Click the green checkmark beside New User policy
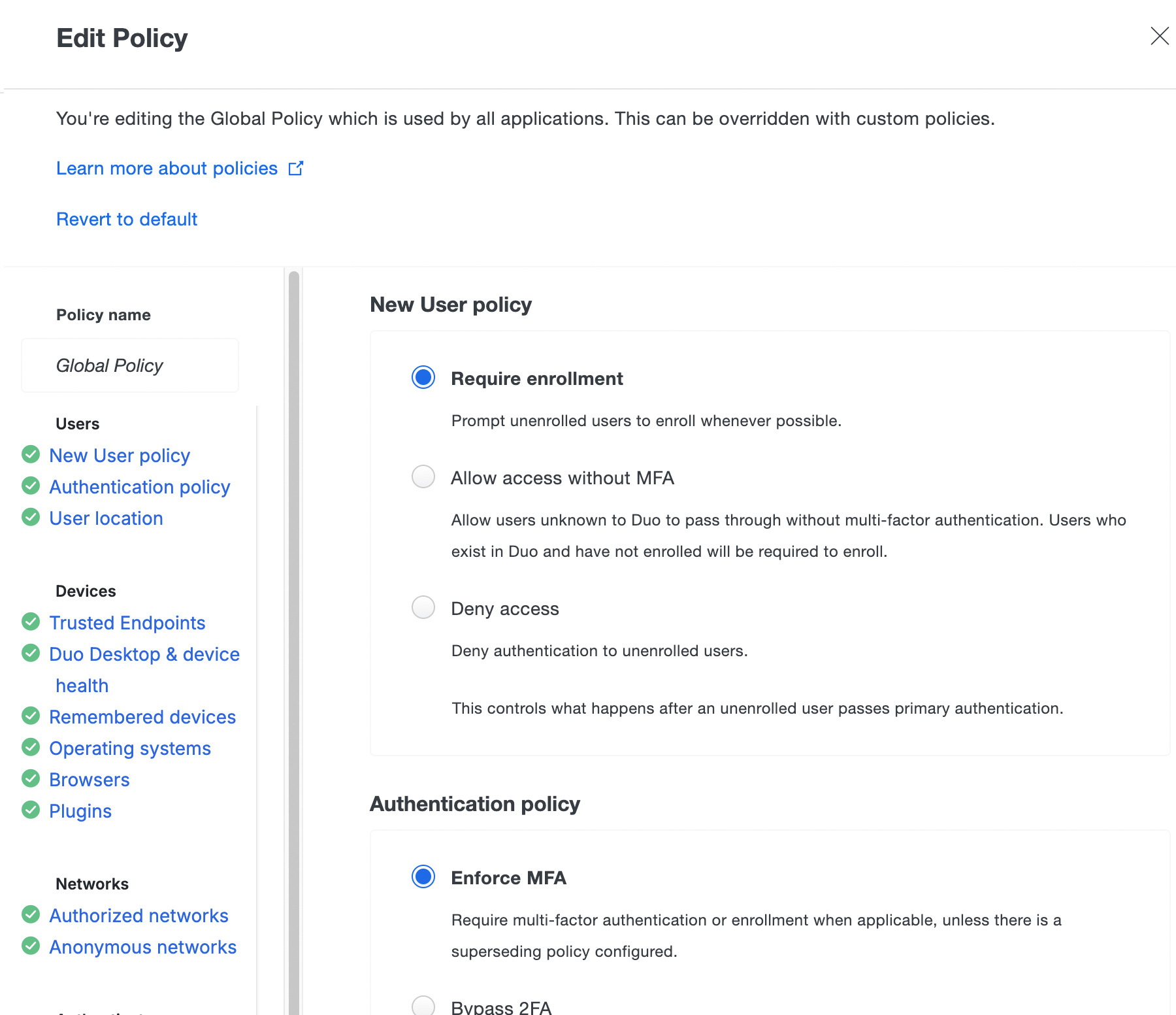Image resolution: width=1176 pixels, height=1015 pixels. tap(31, 454)
